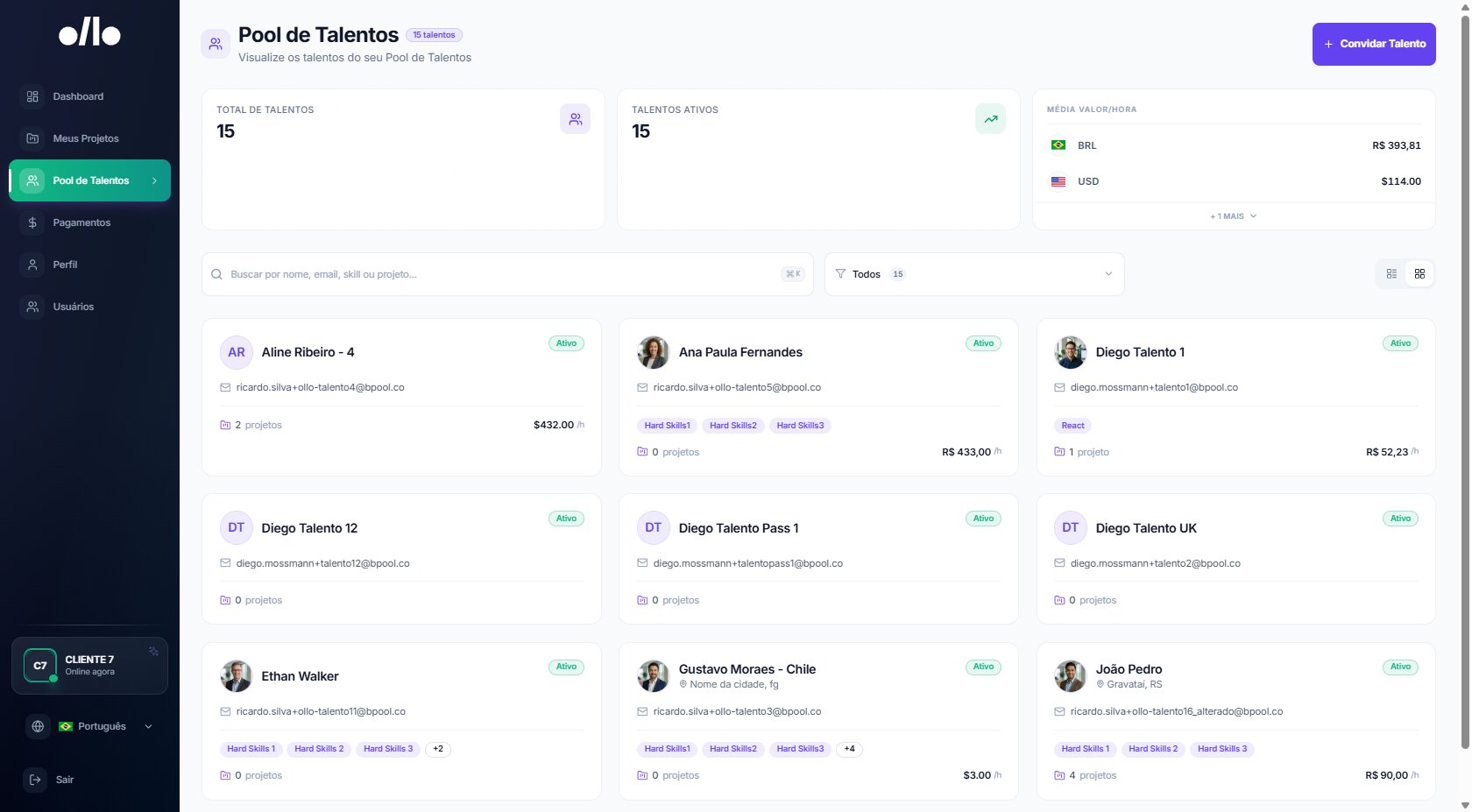
Task: Click the Pagamentos dollar icon
Action: 32,222
